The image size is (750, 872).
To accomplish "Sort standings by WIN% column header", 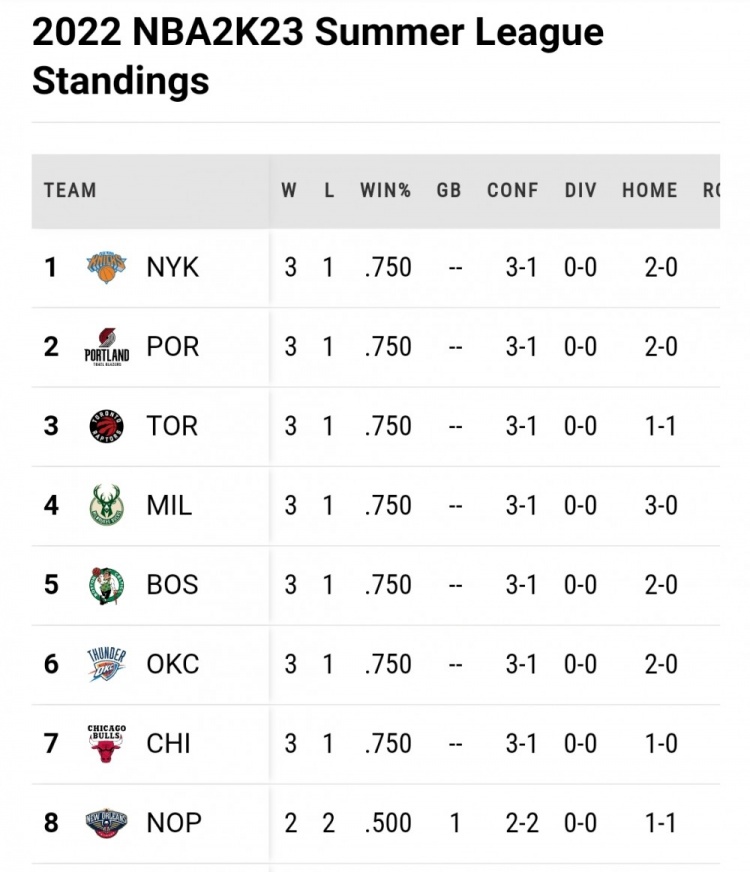I will pos(386,190).
